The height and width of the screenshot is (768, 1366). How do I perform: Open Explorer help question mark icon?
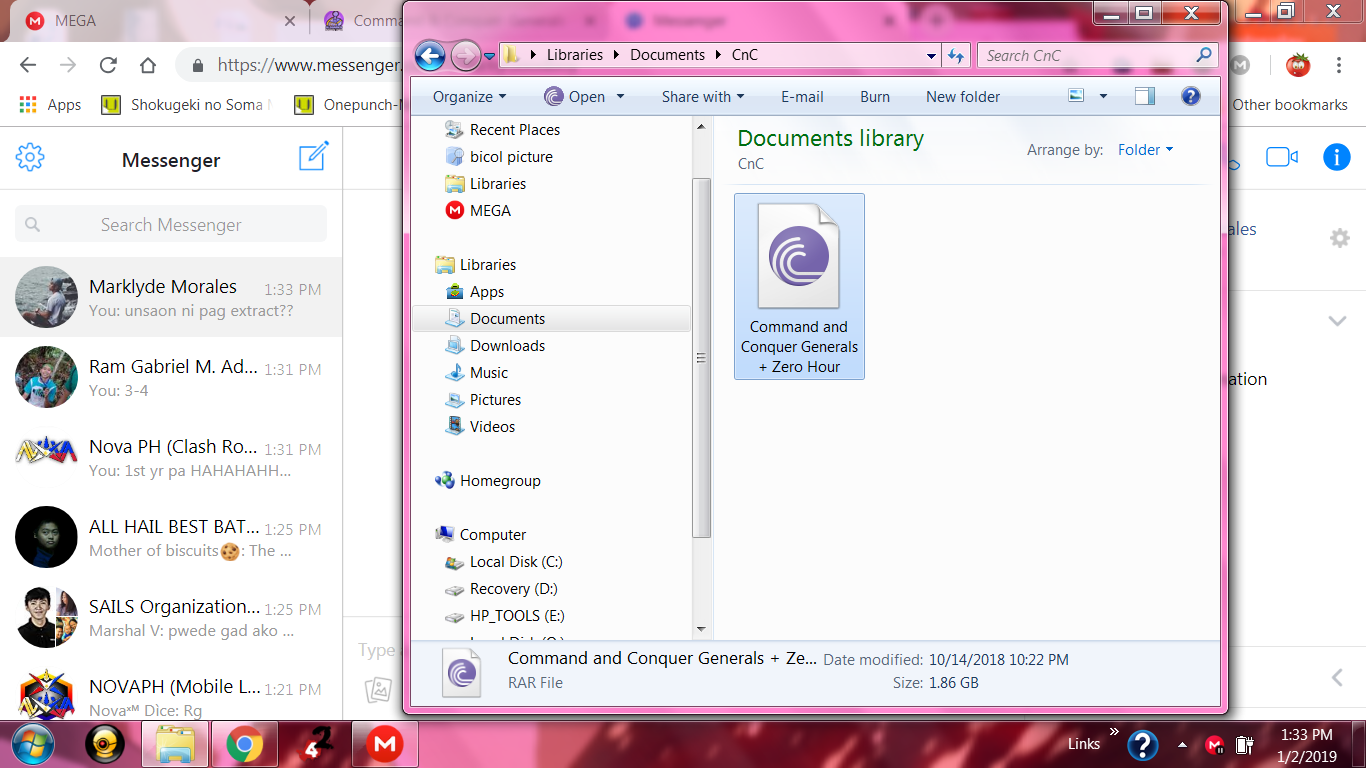[x=1190, y=96]
